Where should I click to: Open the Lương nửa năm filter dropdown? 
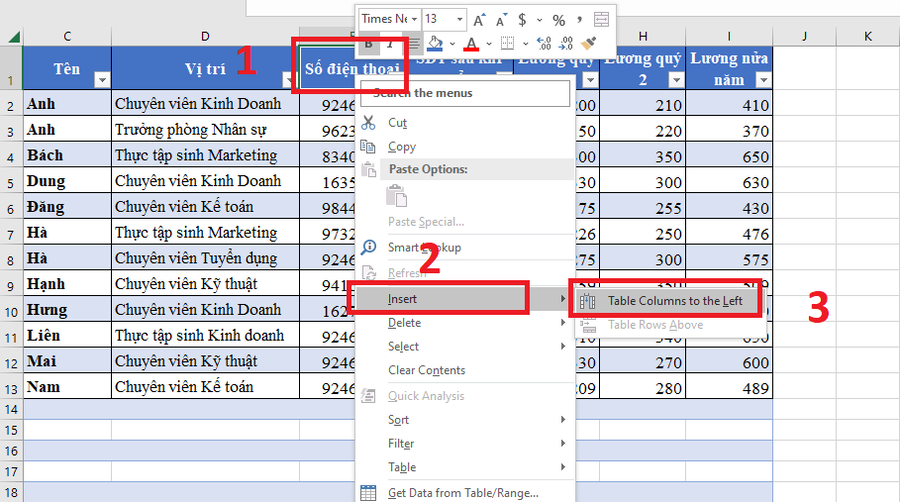763,80
